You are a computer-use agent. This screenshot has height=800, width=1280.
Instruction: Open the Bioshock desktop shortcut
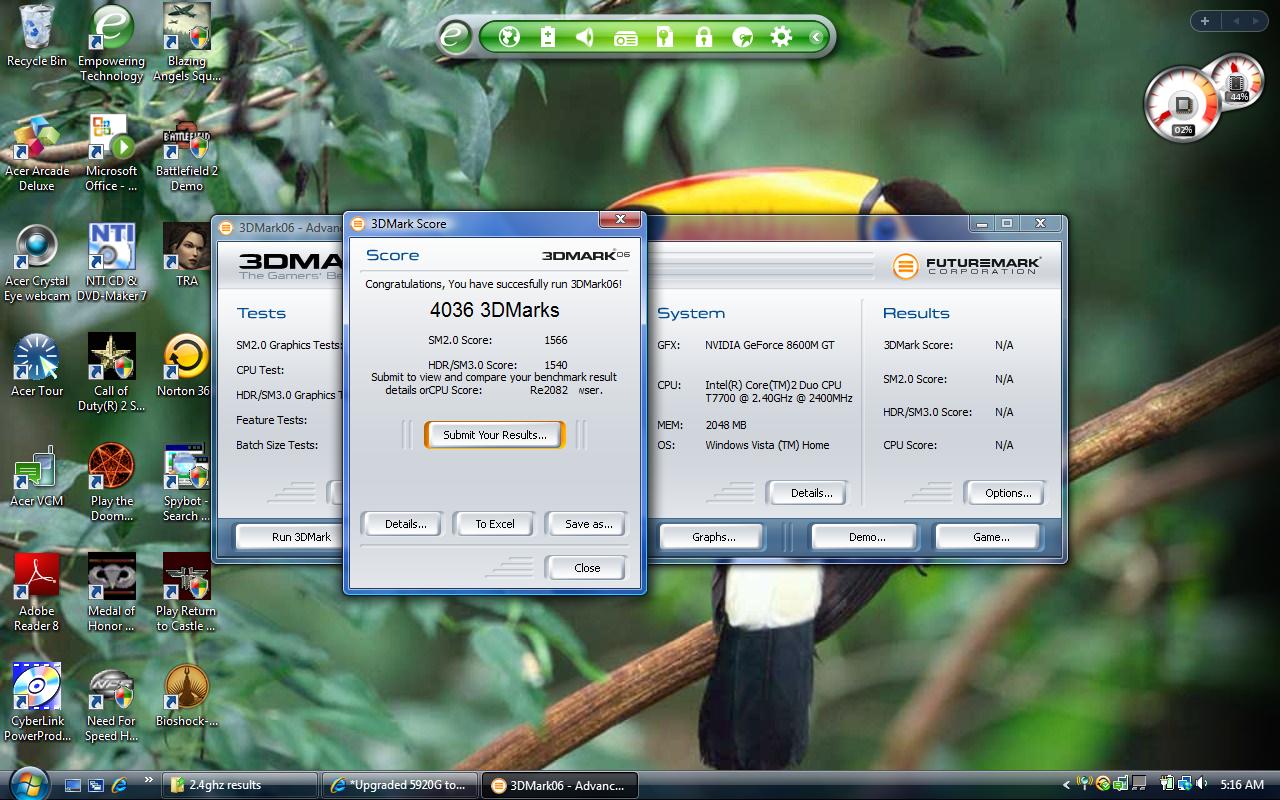point(187,695)
